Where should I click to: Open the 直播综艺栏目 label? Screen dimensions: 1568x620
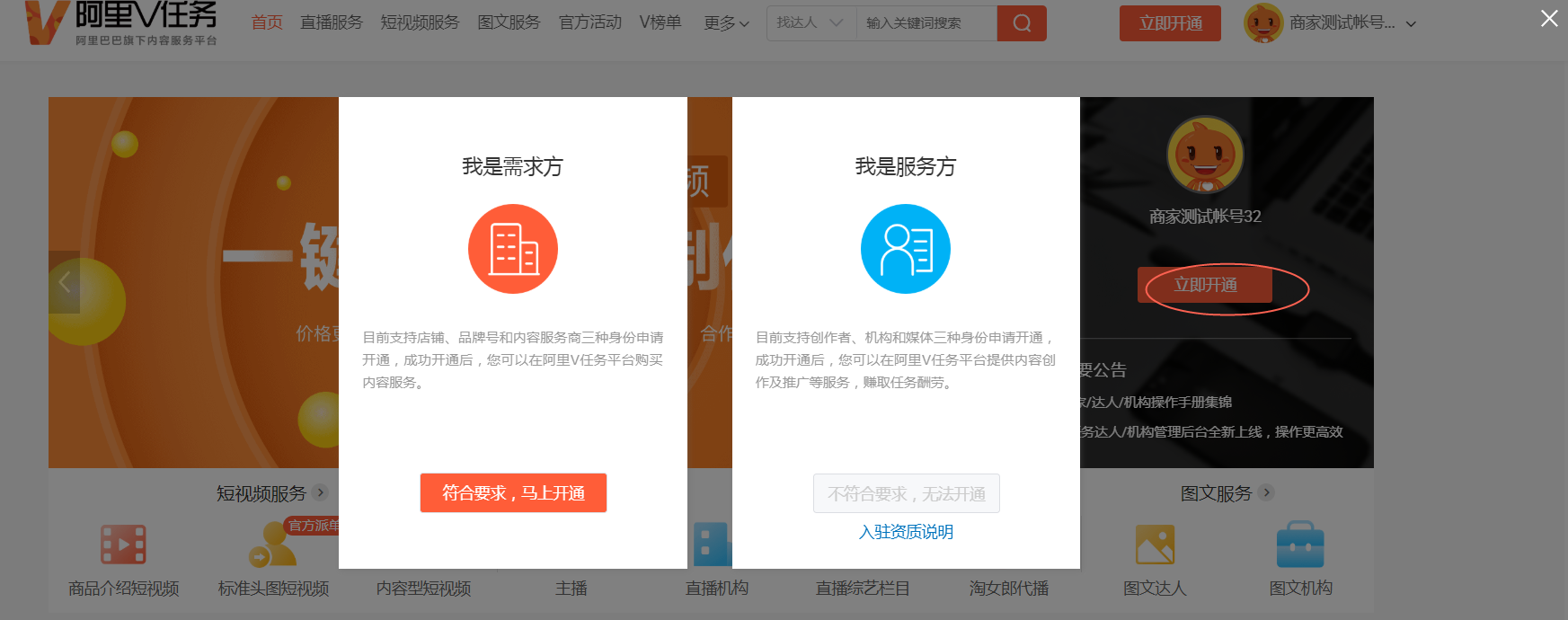(x=863, y=589)
